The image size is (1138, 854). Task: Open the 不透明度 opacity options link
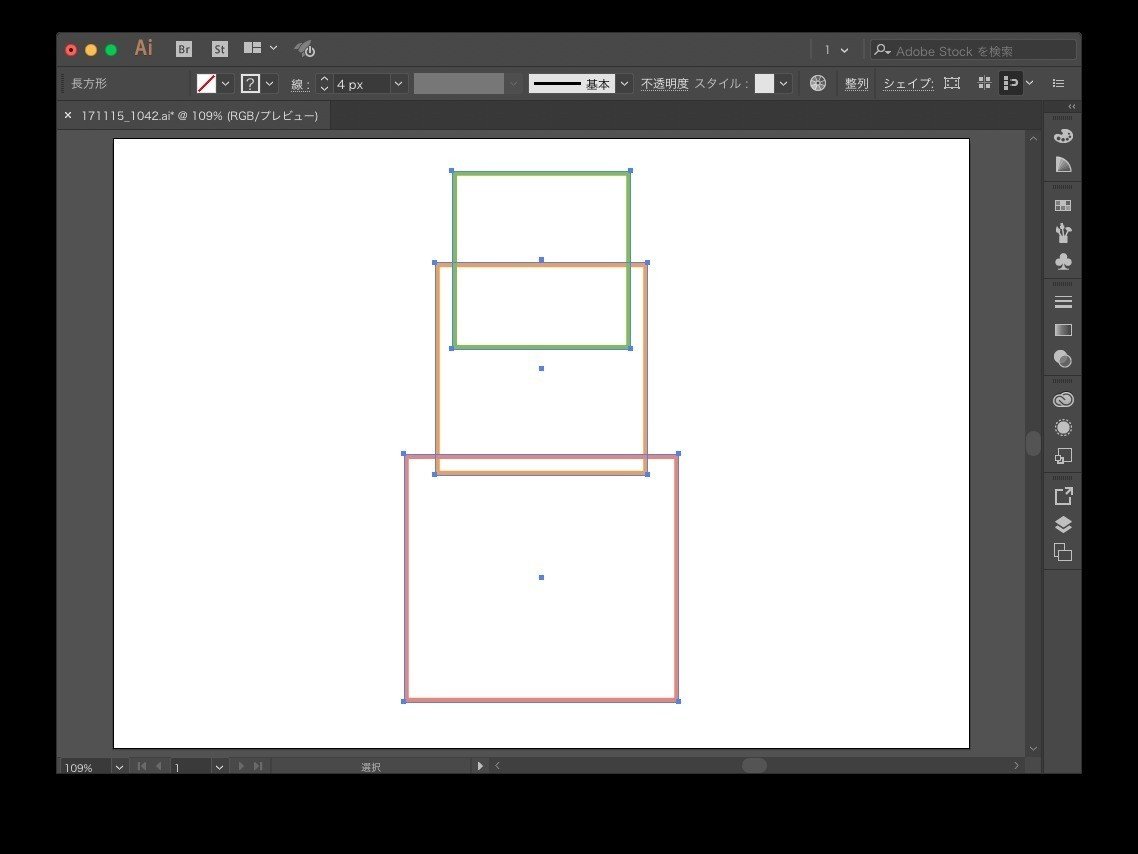coord(663,83)
